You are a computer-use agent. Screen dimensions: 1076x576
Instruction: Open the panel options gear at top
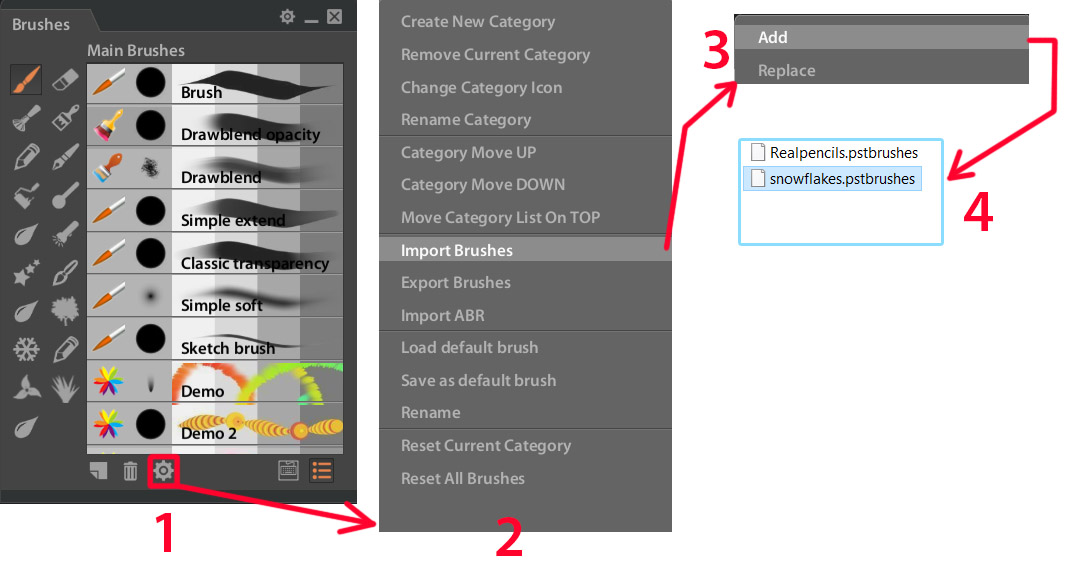pyautogui.click(x=288, y=16)
